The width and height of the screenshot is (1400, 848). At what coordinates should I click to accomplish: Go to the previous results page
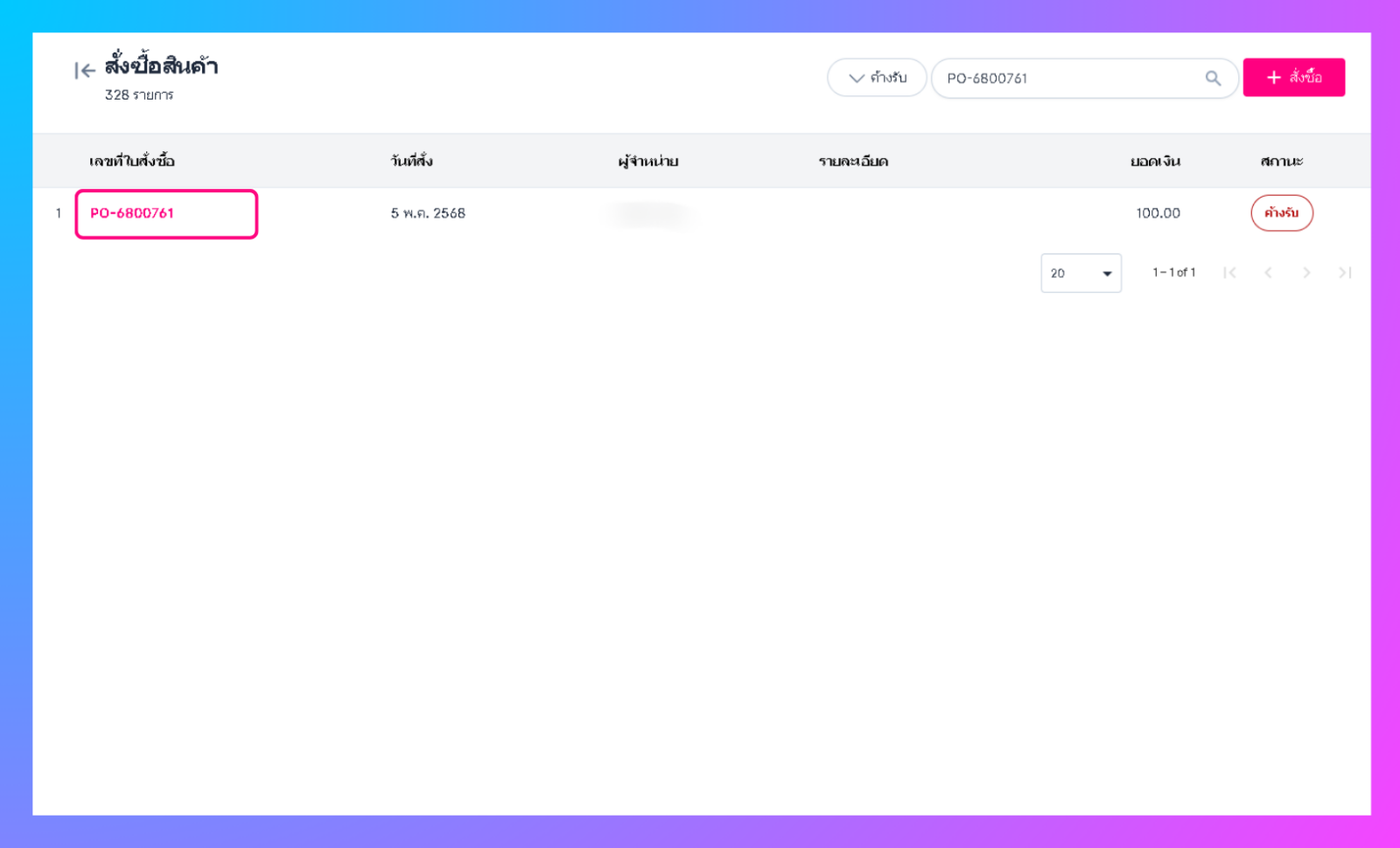[1268, 272]
